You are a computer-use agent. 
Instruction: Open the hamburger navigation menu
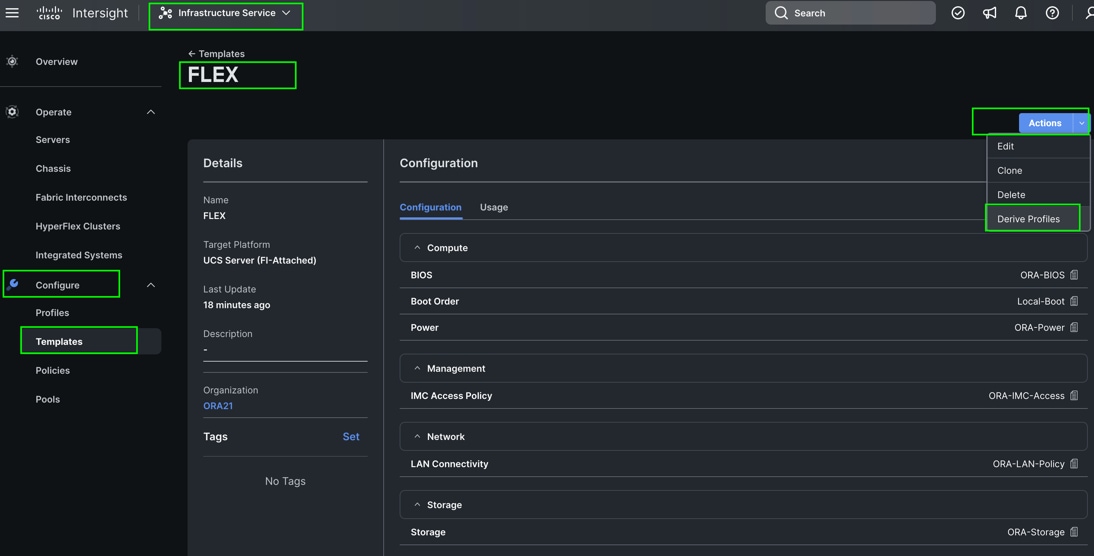[x=12, y=13]
